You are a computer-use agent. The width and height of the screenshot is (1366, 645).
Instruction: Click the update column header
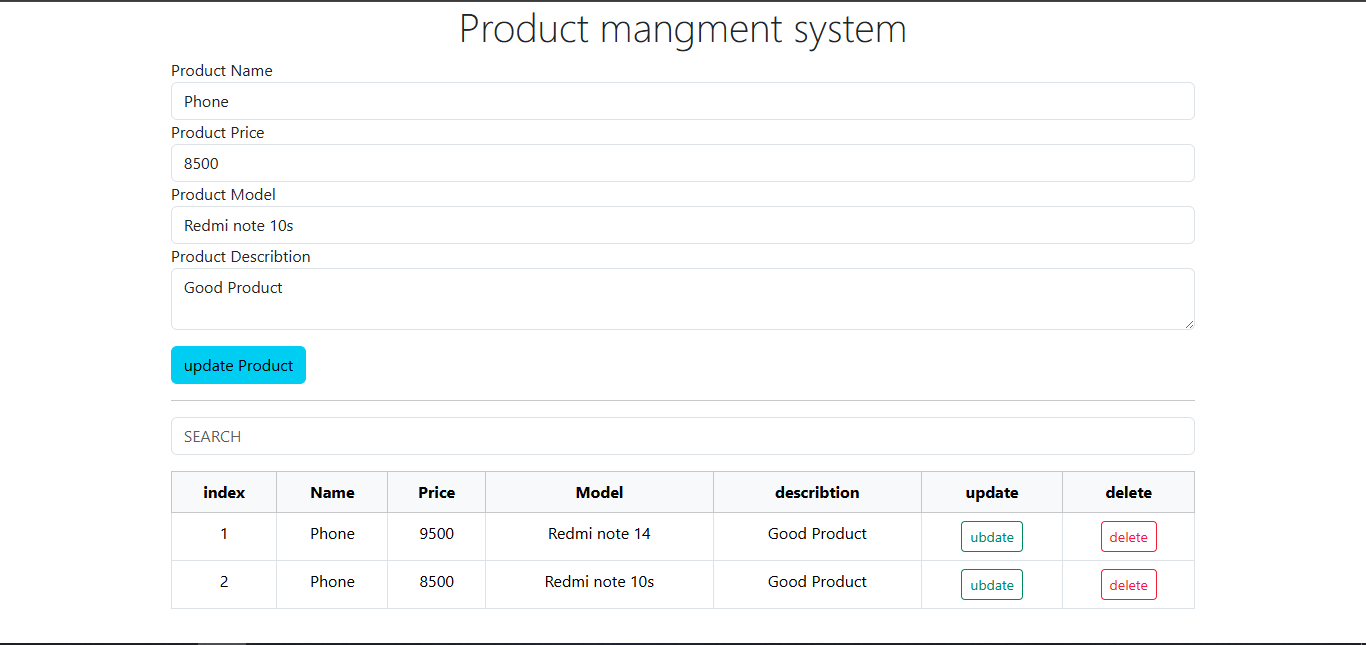[991, 492]
